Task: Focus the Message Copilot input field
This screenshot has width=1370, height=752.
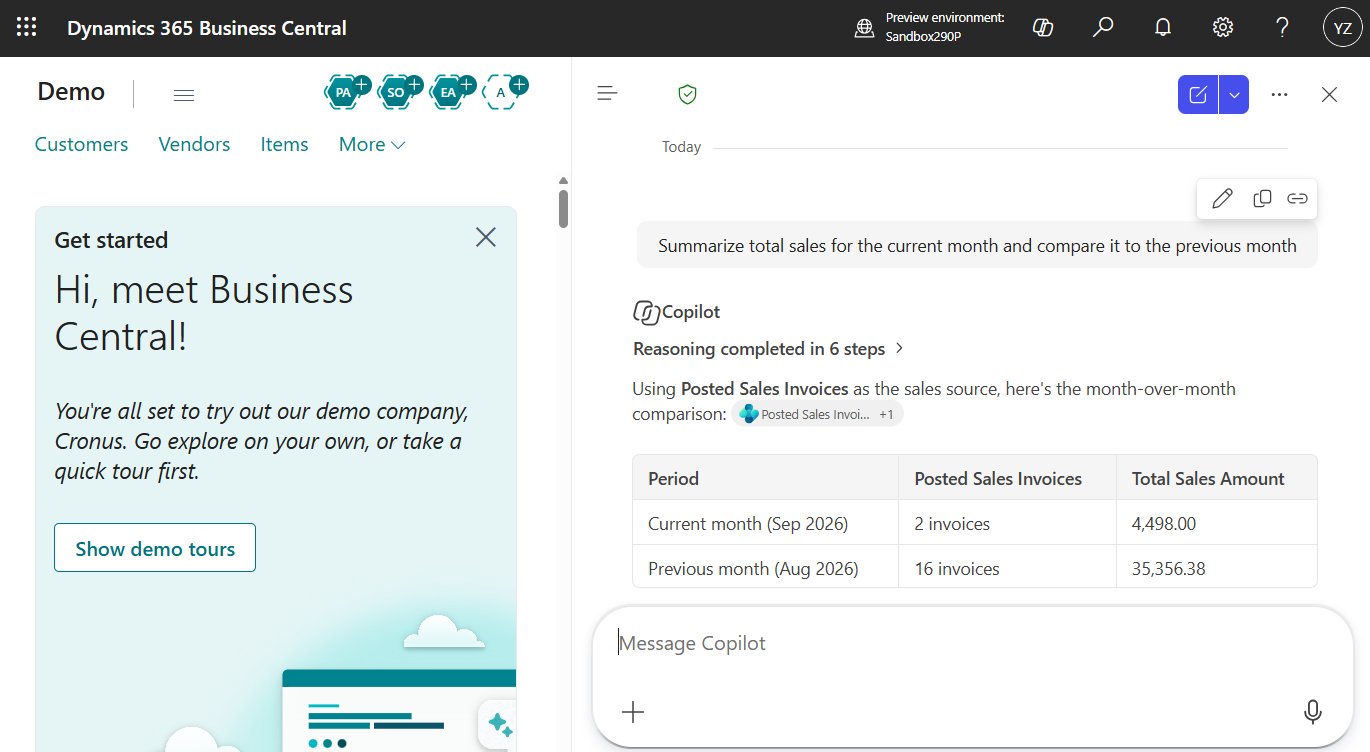Action: [x=973, y=644]
